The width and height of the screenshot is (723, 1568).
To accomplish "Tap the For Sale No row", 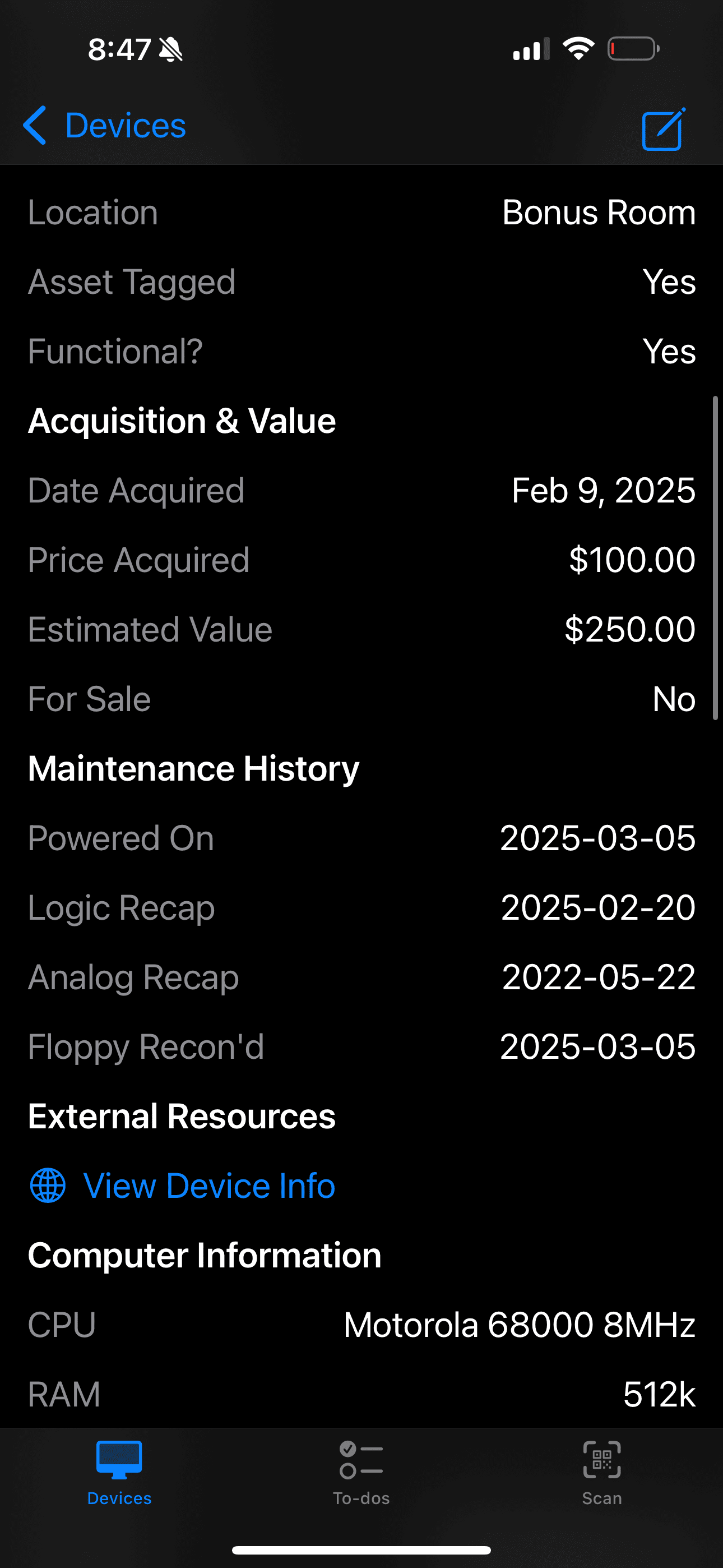I will click(361, 698).
